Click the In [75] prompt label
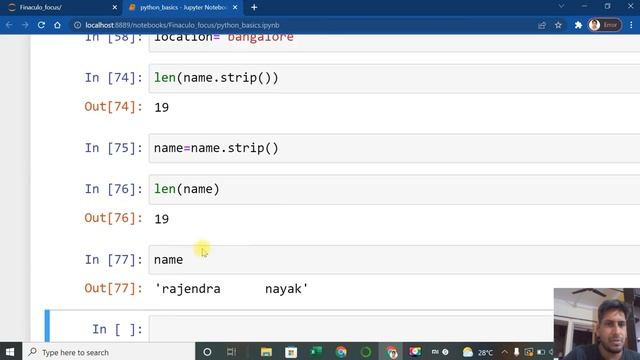 tap(113, 148)
